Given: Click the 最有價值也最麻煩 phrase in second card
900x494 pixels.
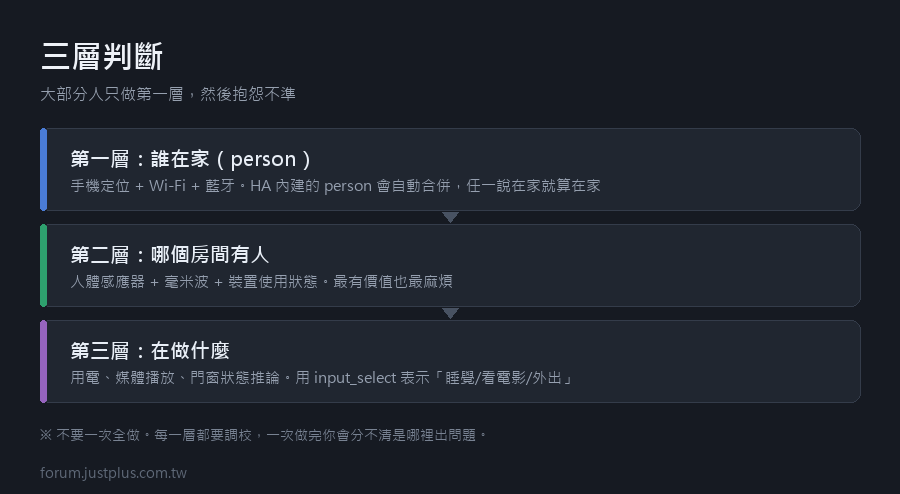Looking at the screenshot, I should click(393, 282).
